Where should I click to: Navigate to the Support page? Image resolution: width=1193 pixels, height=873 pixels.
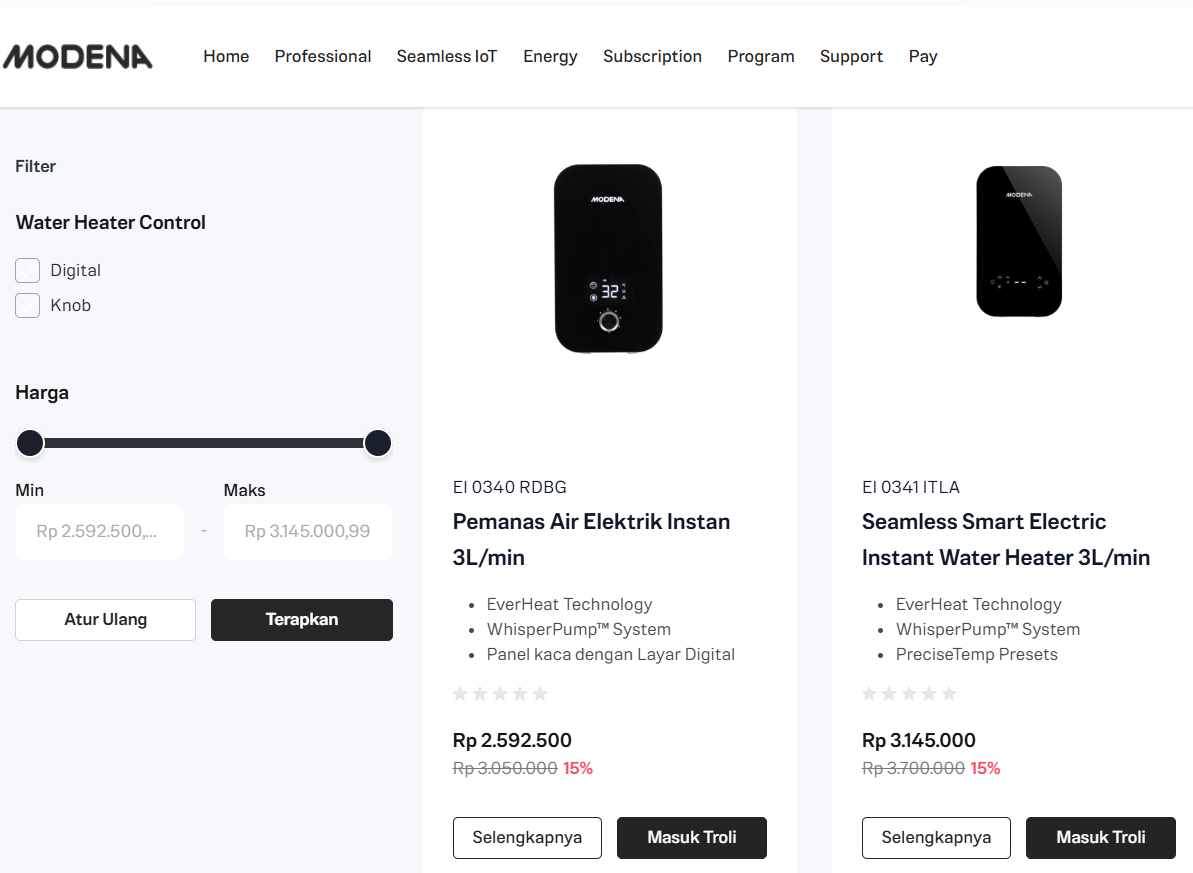(851, 57)
